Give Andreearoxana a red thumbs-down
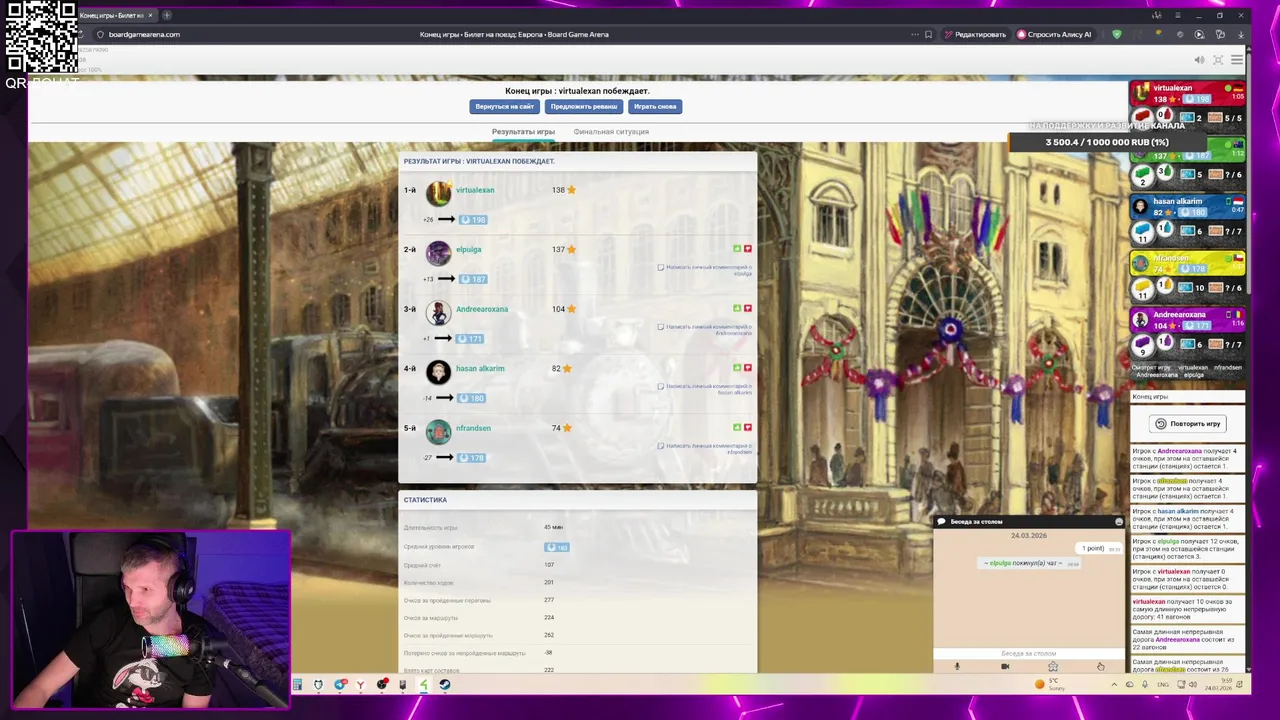This screenshot has width=1280, height=720. pyautogui.click(x=747, y=308)
